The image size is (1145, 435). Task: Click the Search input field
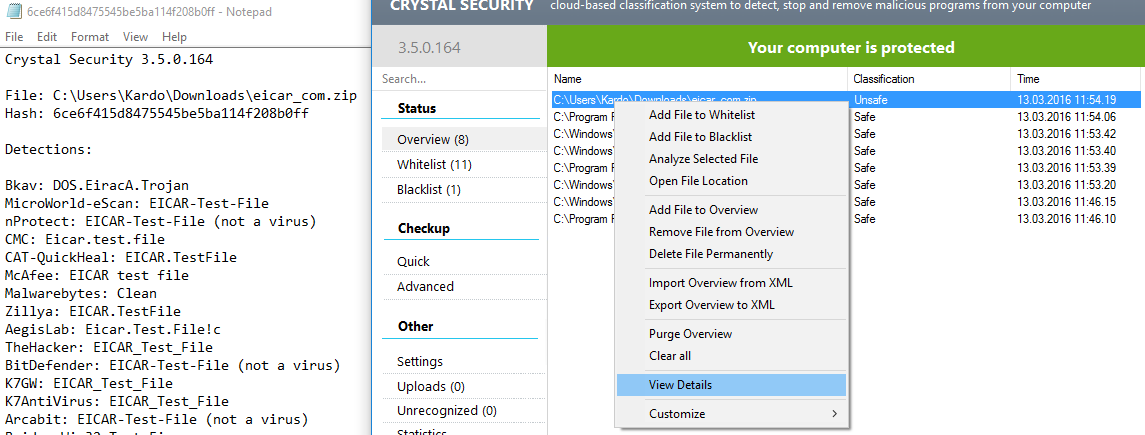[460, 79]
